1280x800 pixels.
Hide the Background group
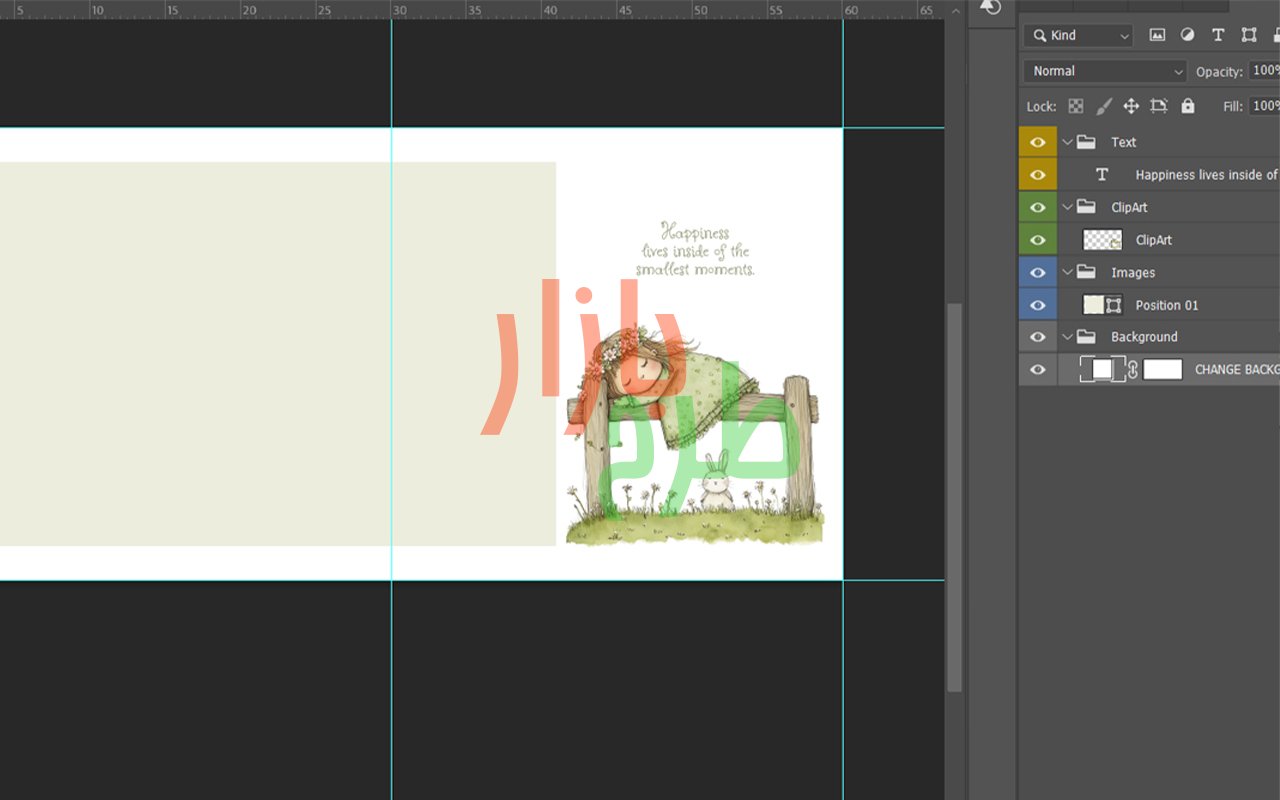pyautogui.click(x=1038, y=337)
